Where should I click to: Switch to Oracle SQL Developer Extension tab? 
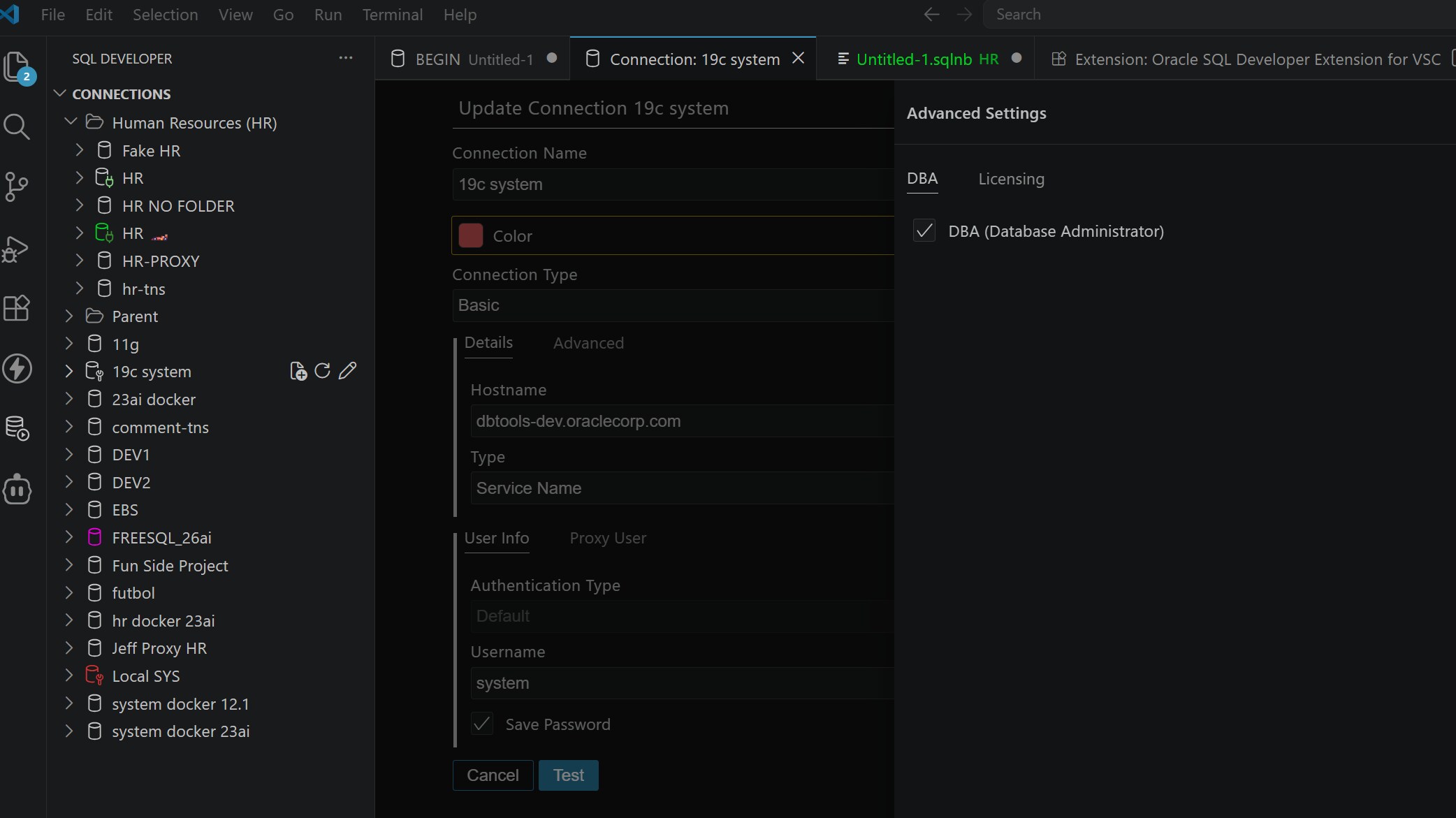(1246, 59)
